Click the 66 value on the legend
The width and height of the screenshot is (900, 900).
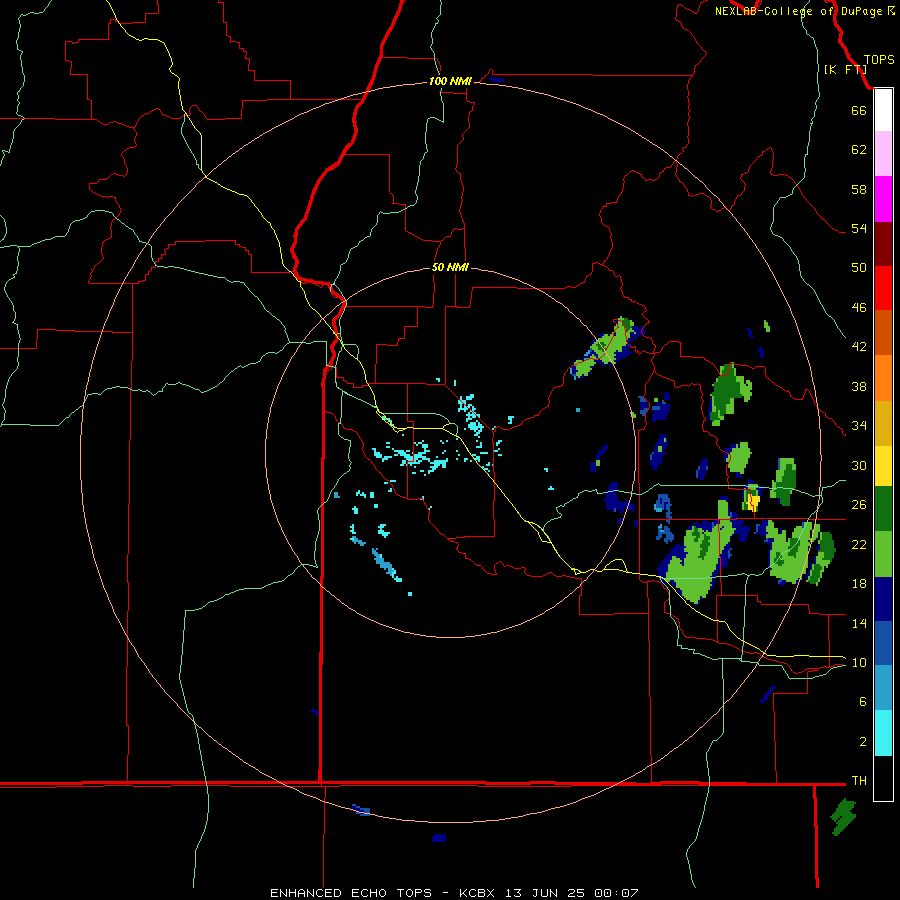tap(859, 110)
